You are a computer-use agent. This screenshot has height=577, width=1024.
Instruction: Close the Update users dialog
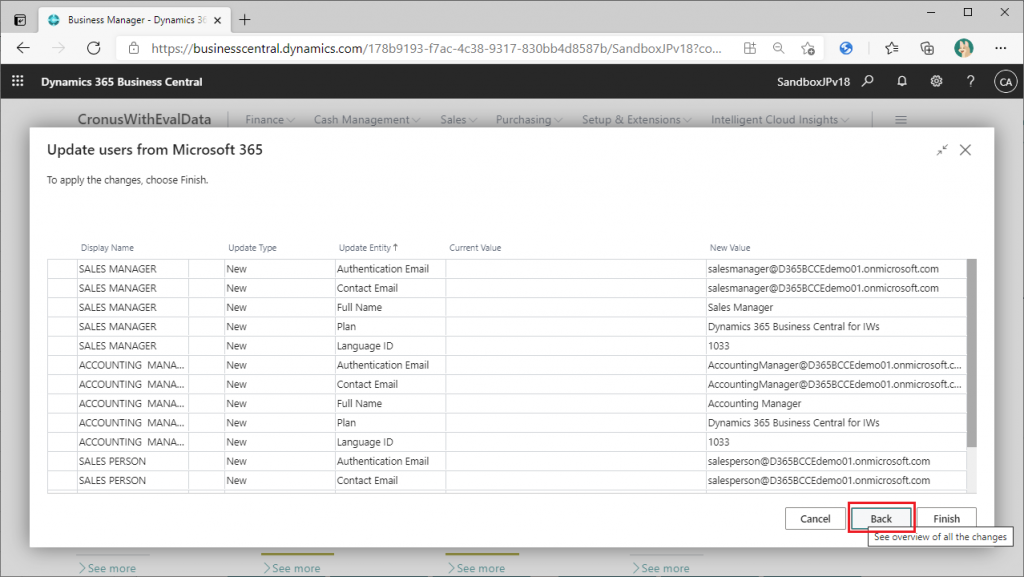[x=965, y=150]
